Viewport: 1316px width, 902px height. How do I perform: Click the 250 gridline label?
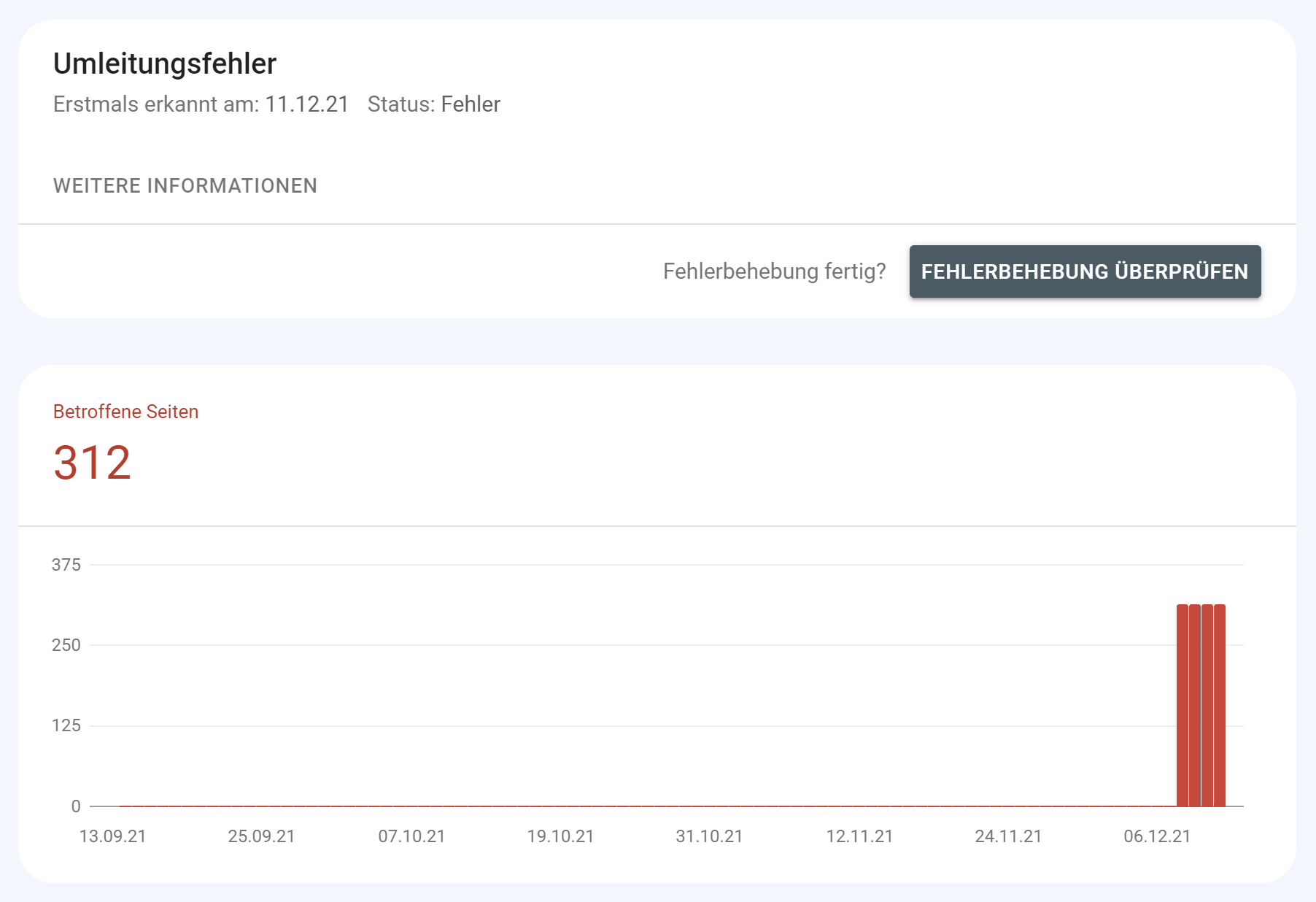67,645
